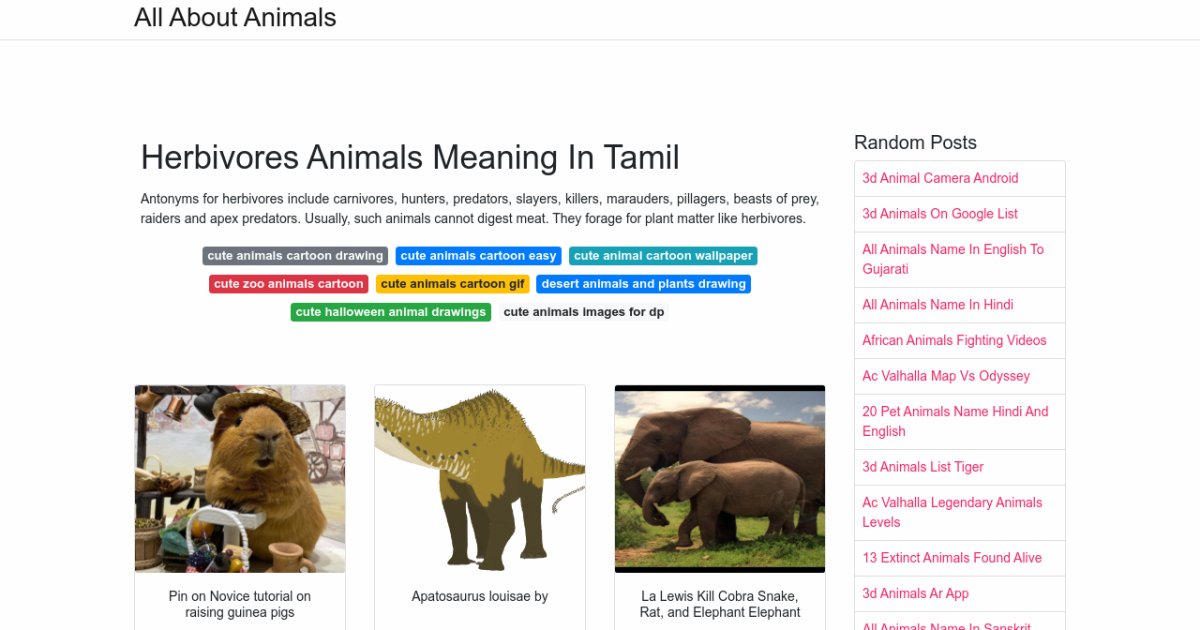Viewport: 1200px width, 630px height.
Task: Click the All About Animals site title
Action: [x=235, y=18]
